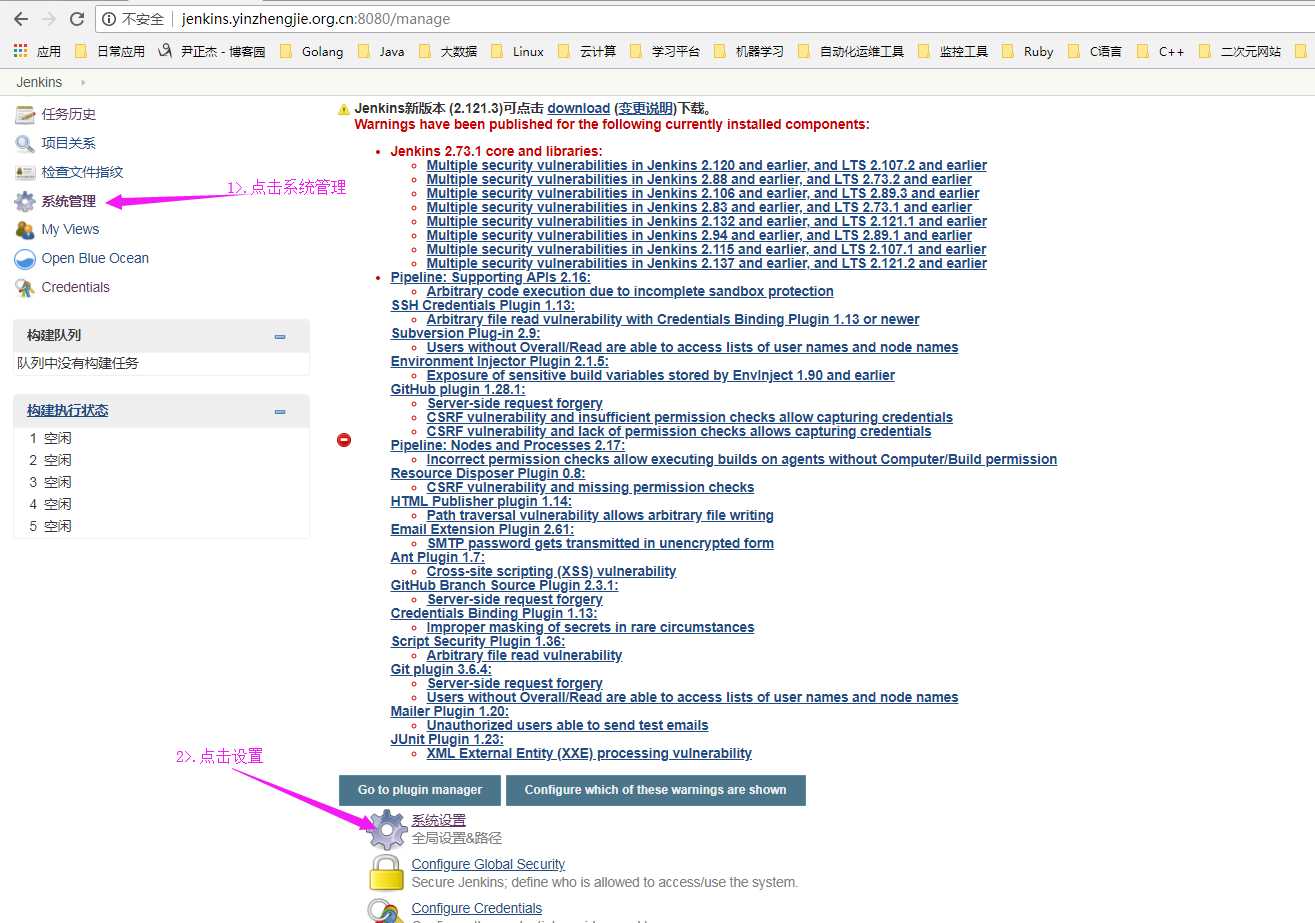Open the 日常应用 bookmark folder

[x=110, y=51]
